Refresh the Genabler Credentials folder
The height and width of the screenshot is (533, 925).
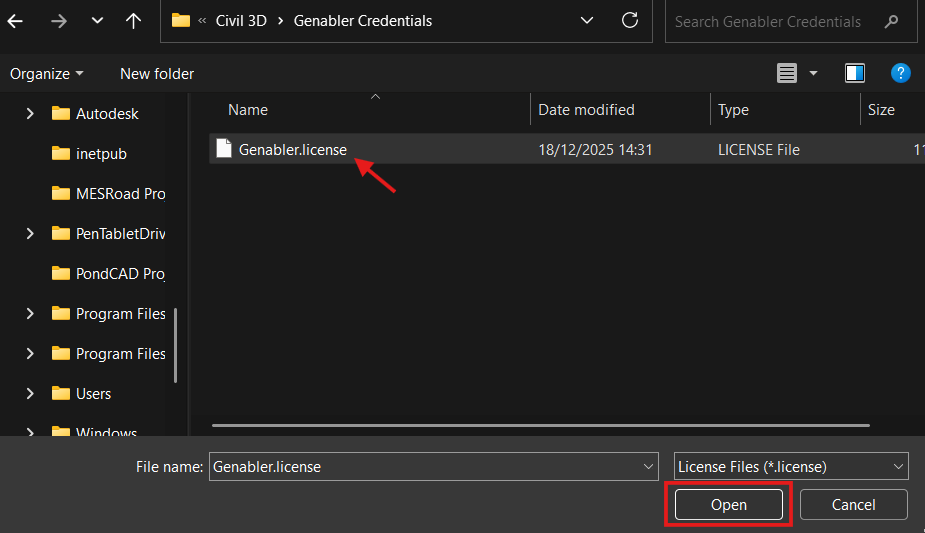point(630,21)
